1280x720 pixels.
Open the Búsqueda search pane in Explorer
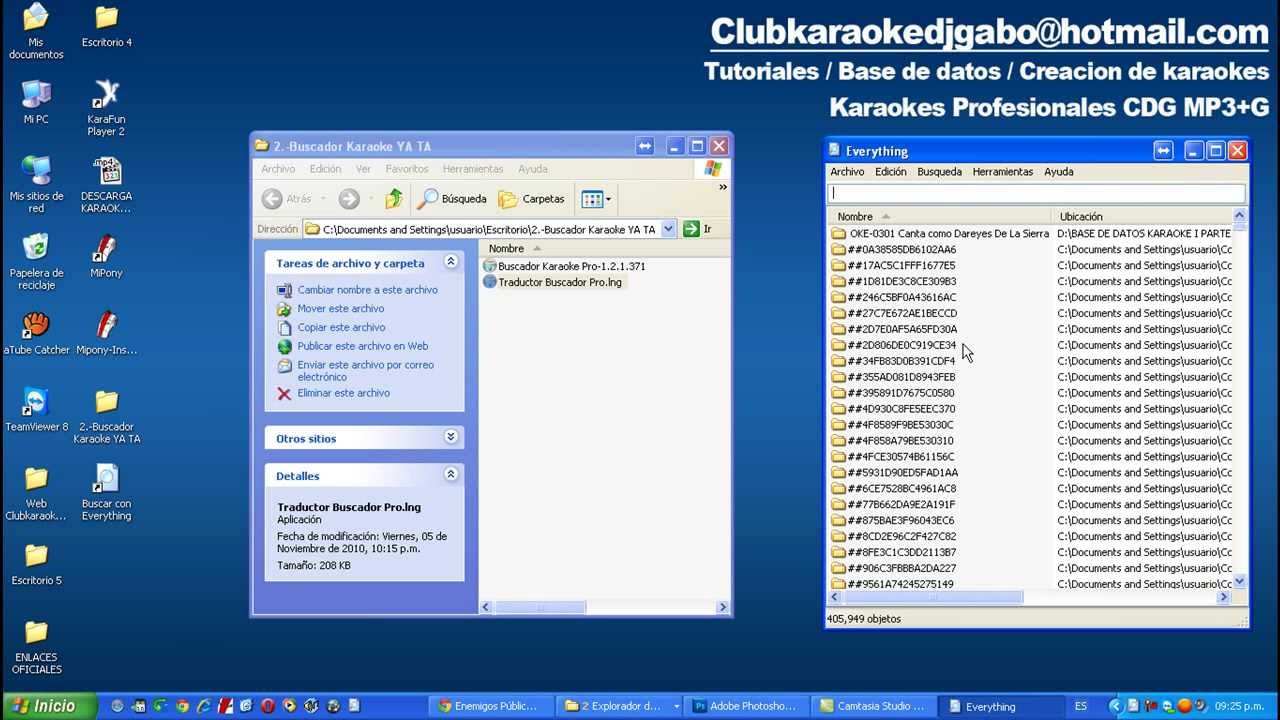pos(452,199)
